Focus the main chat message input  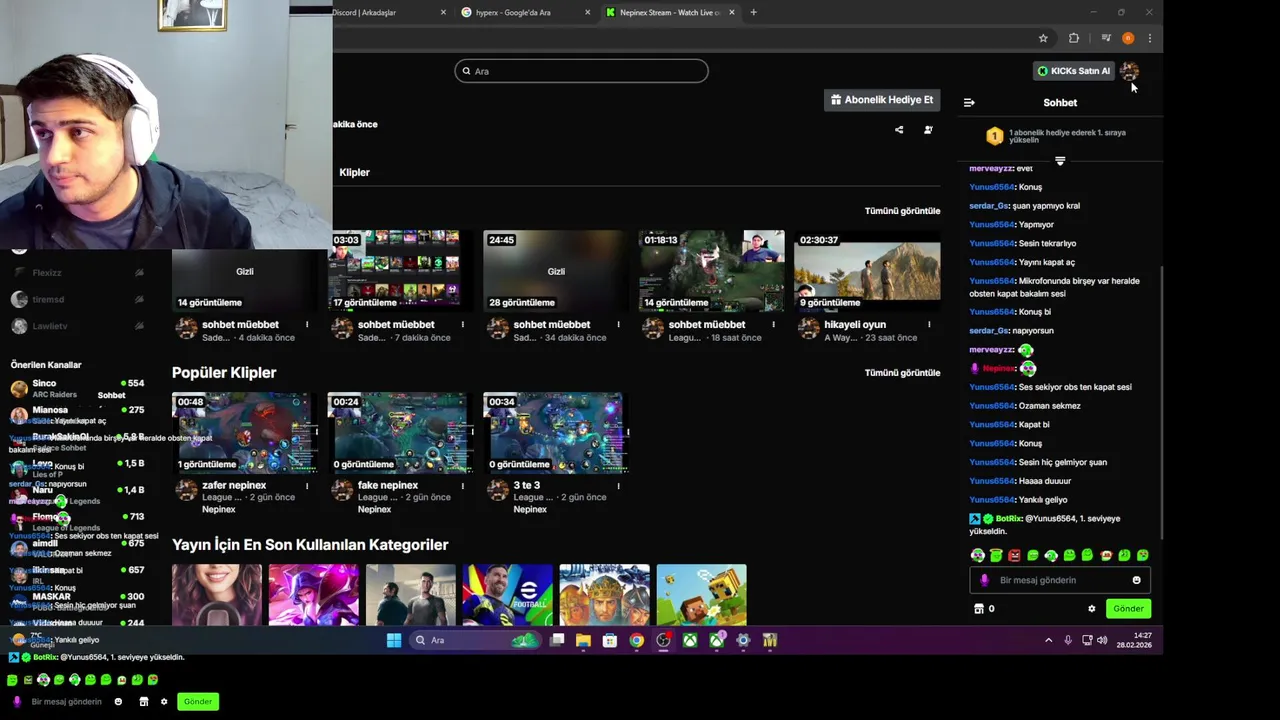[x=1060, y=580]
